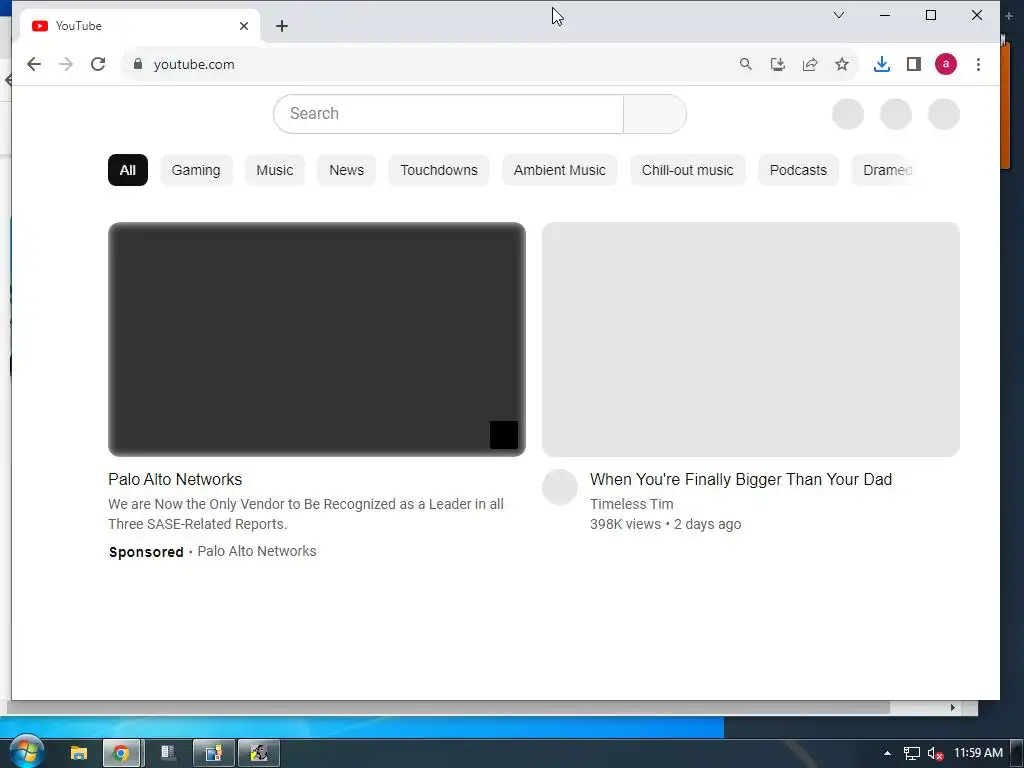Select the Ambient Music chip

pyautogui.click(x=560, y=170)
